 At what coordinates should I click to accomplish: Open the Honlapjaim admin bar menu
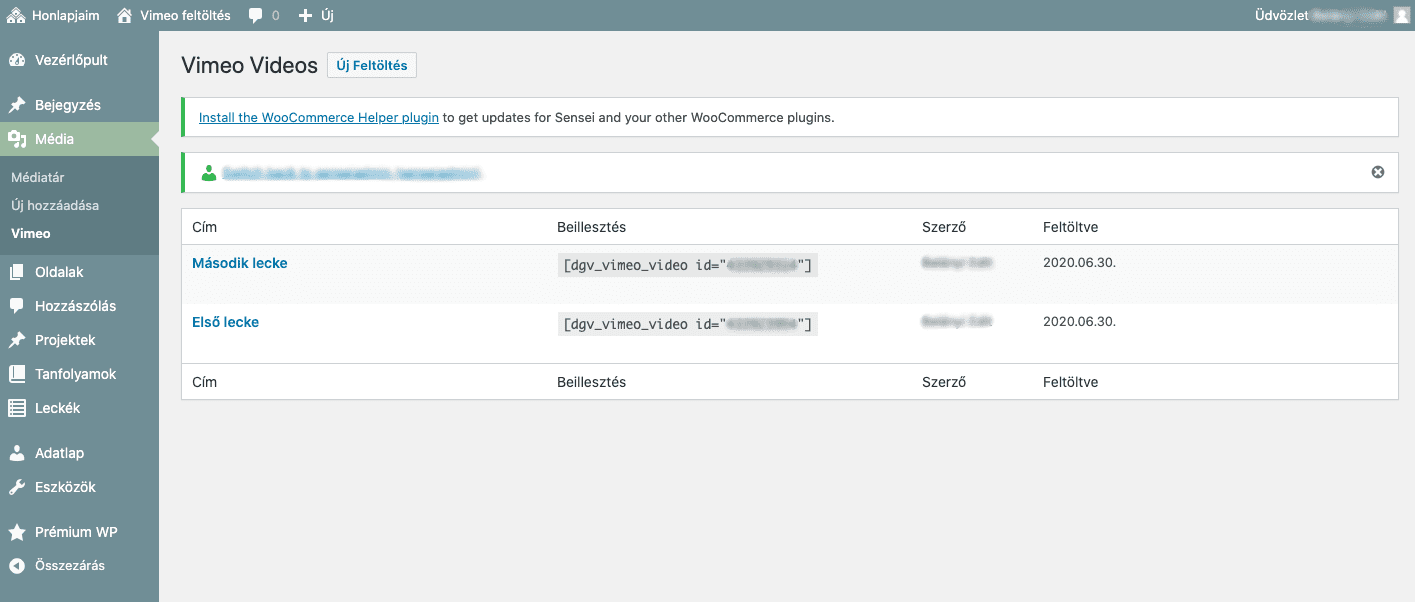click(x=53, y=15)
